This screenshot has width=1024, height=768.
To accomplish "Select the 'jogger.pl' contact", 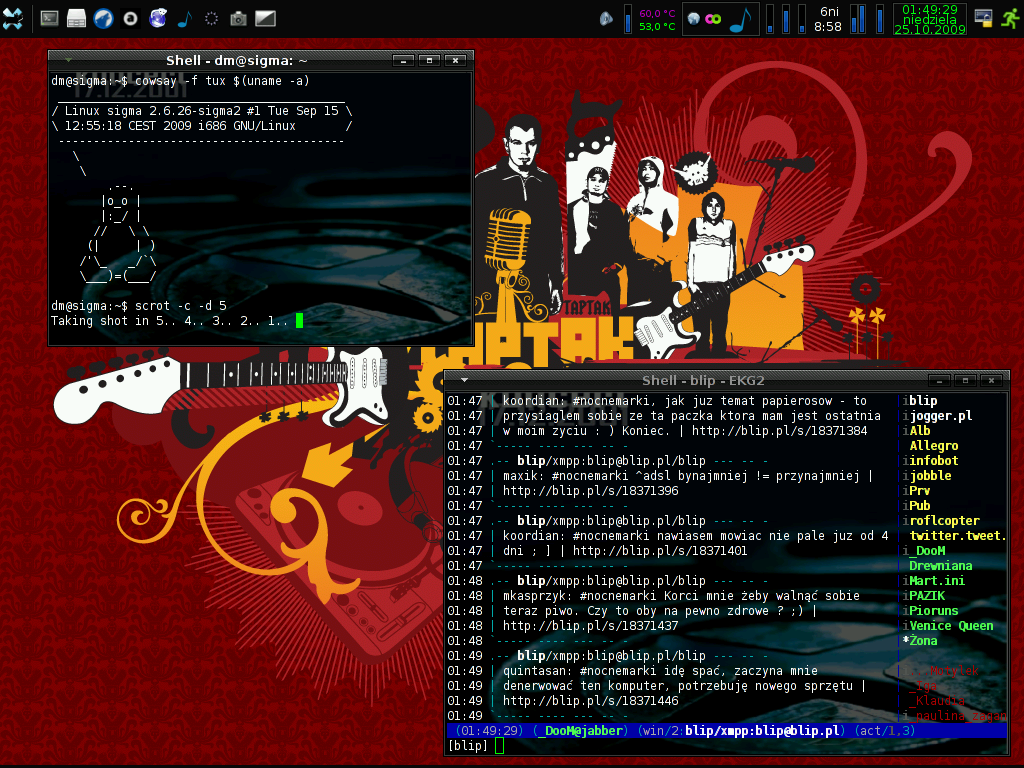I will pos(940,415).
